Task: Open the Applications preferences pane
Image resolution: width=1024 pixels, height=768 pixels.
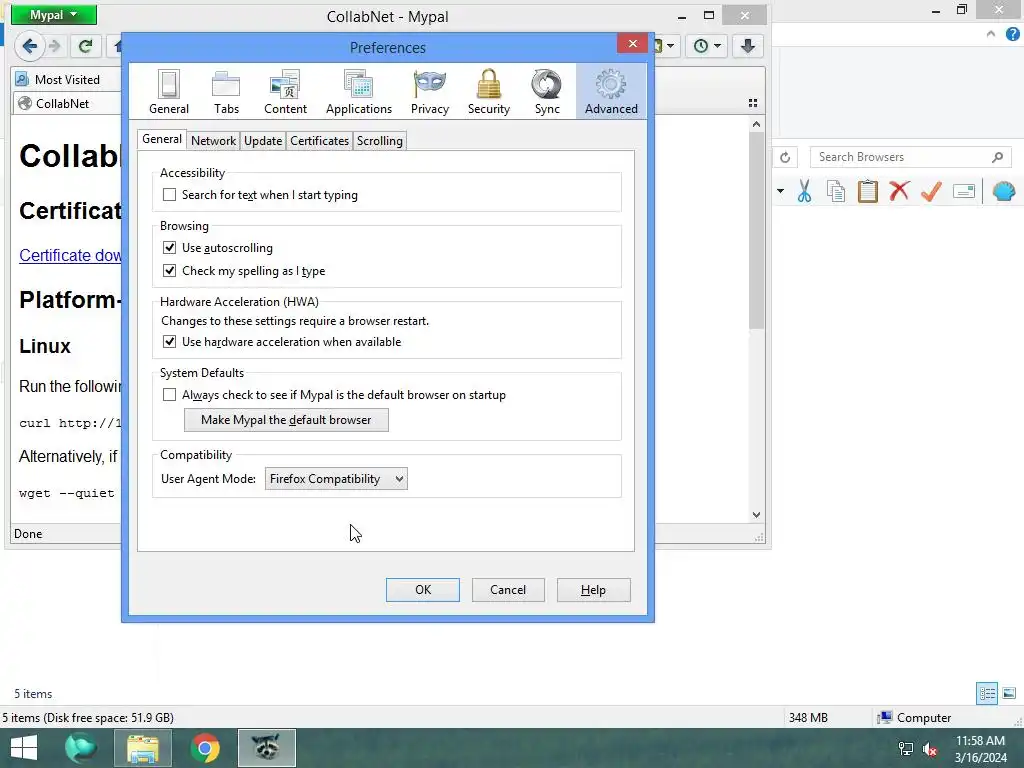Action: coord(359,92)
